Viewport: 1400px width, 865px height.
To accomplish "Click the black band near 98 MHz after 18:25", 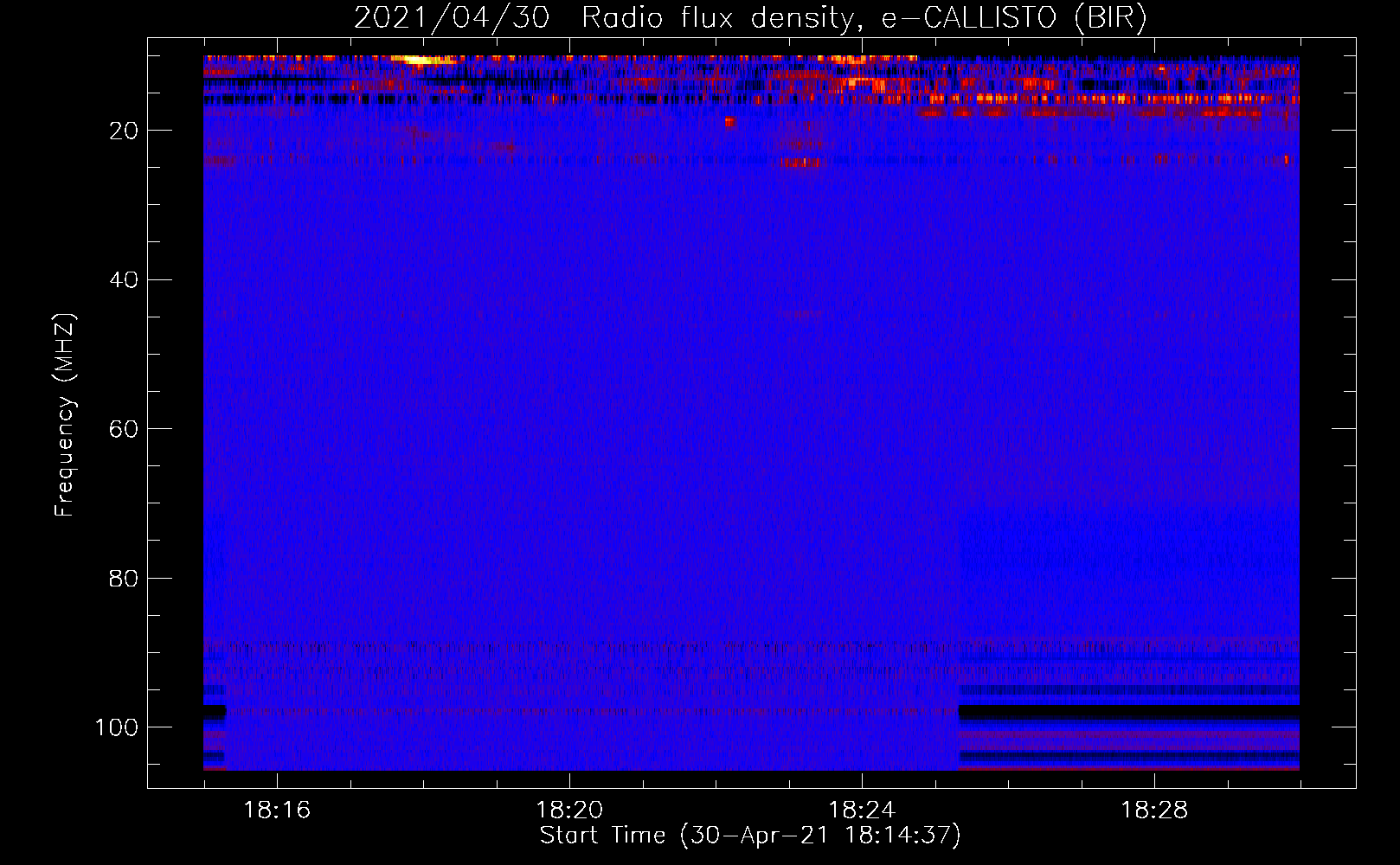I will click(1128, 712).
